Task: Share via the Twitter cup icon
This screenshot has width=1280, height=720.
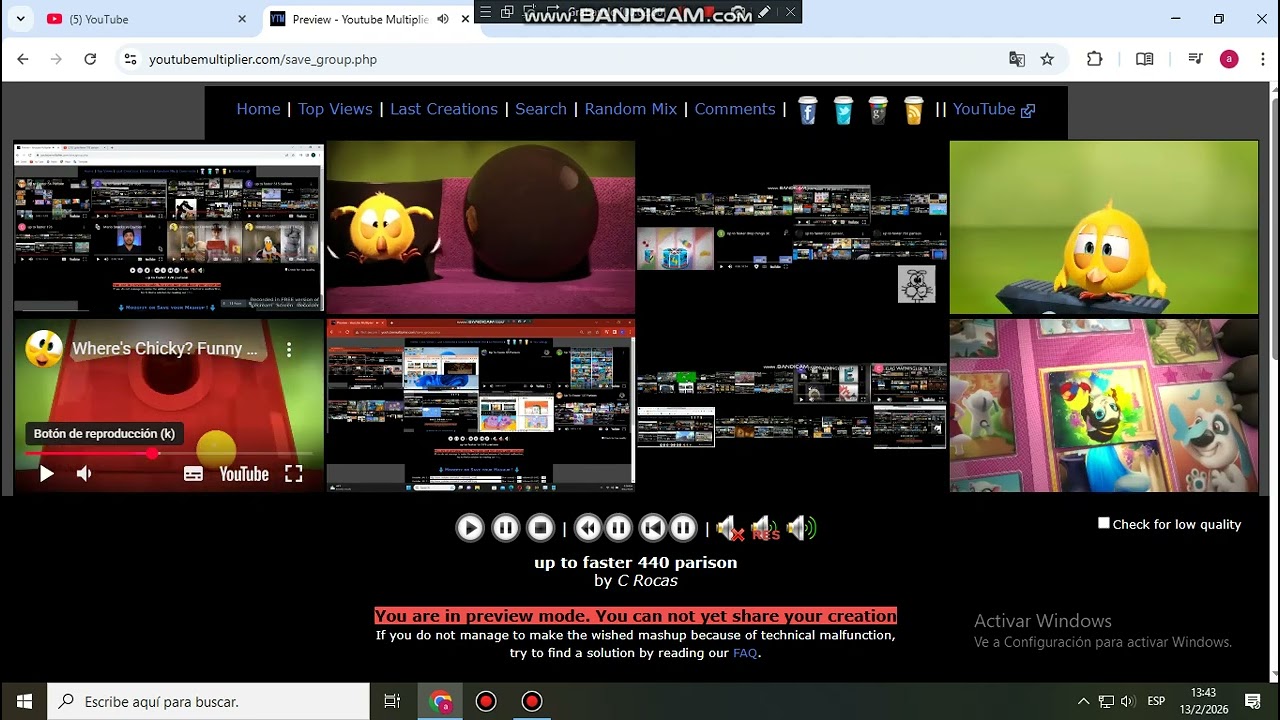Action: (x=843, y=110)
